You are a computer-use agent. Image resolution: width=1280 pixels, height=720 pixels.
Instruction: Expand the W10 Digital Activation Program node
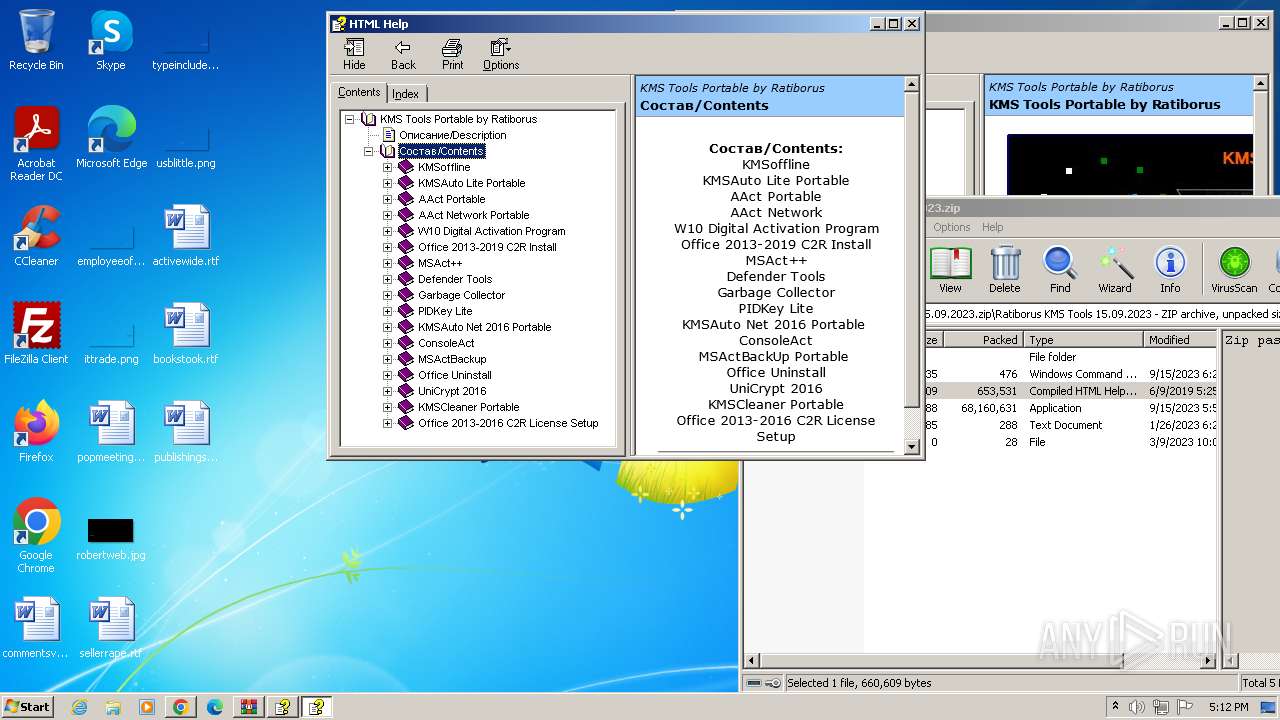pos(387,231)
